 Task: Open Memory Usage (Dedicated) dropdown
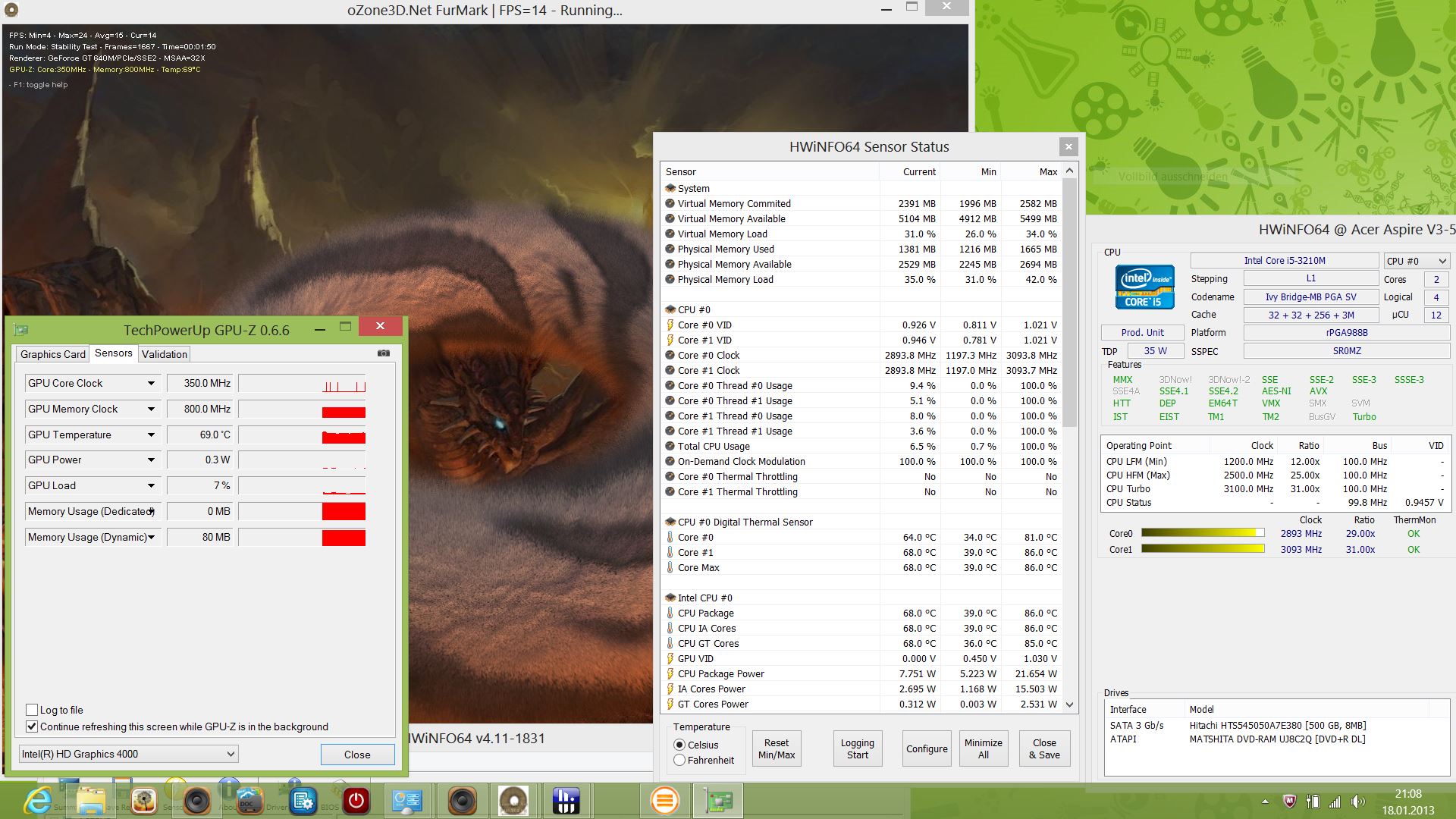pyautogui.click(x=151, y=512)
